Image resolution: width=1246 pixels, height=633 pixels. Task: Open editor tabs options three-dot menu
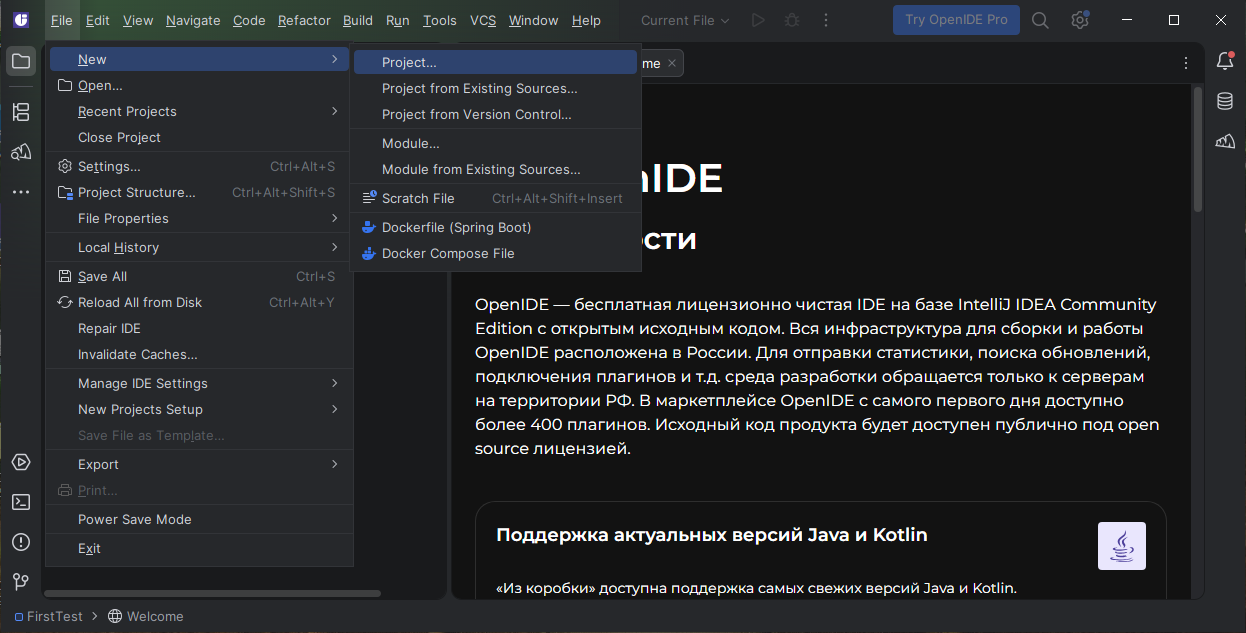coord(1187,63)
